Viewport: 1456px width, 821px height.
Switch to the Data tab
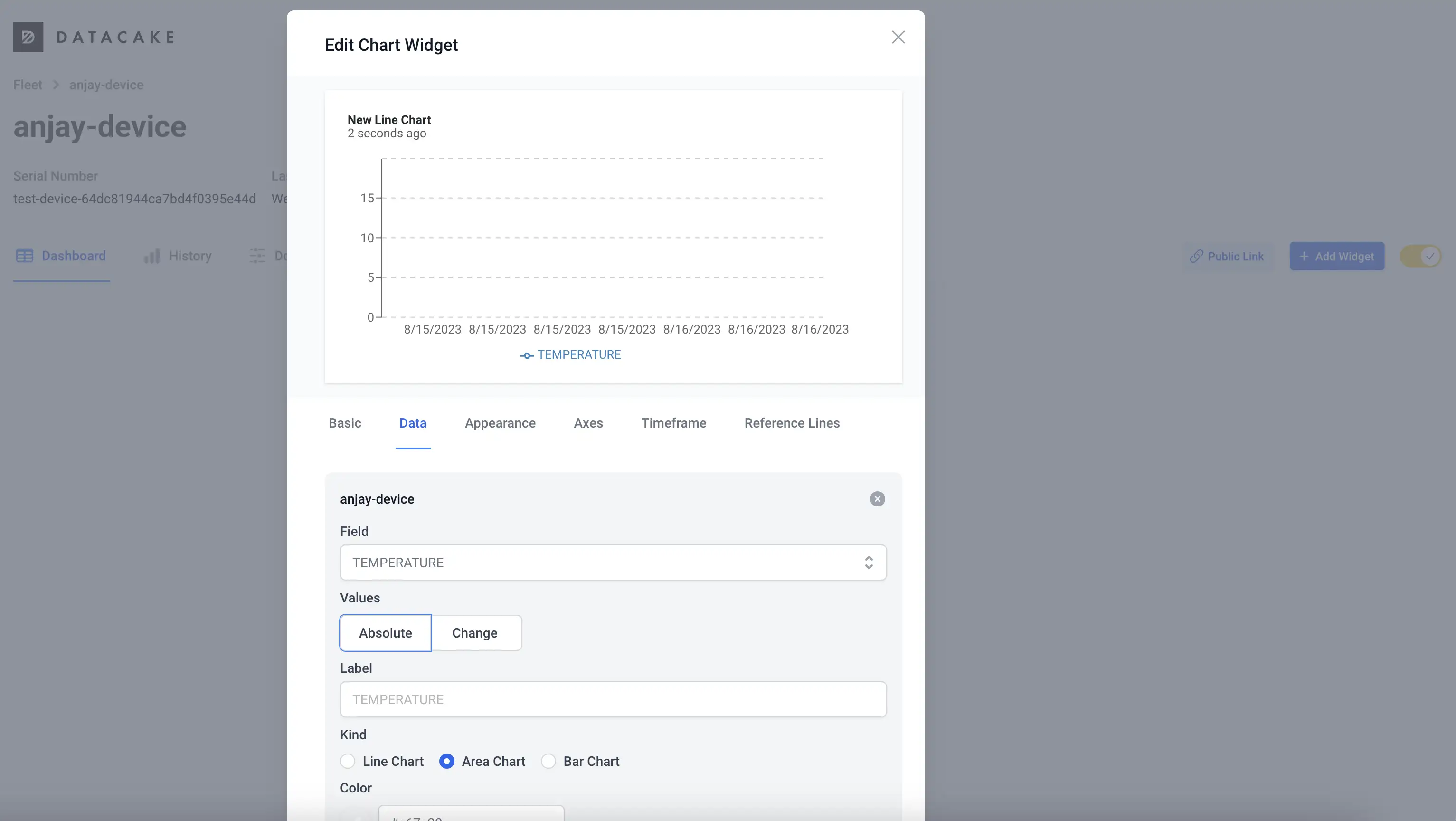tap(413, 423)
